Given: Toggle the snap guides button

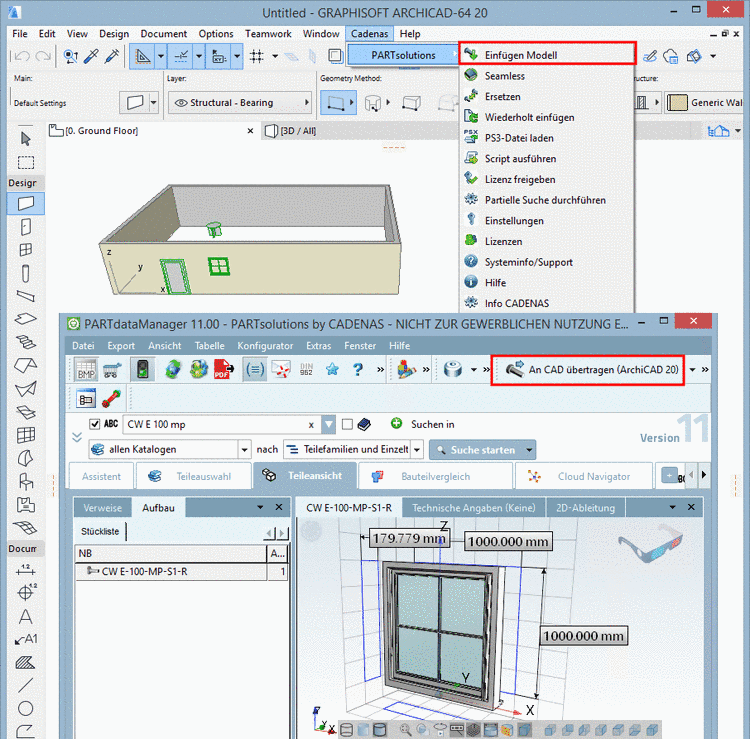Looking at the screenshot, I should tap(181, 56).
